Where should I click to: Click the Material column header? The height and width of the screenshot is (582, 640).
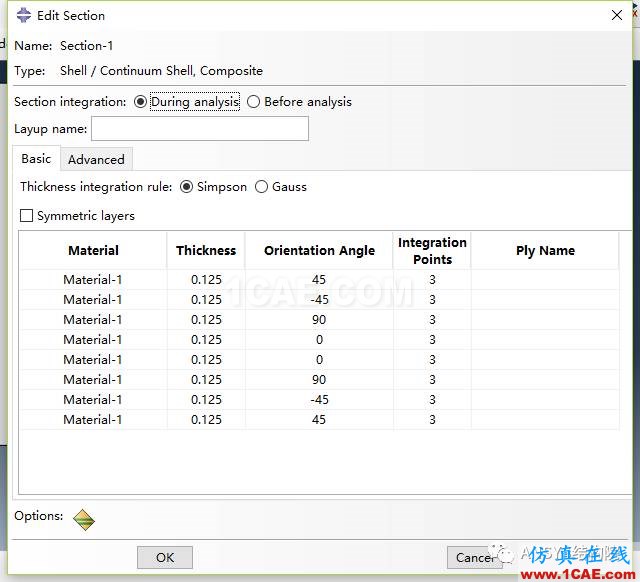coord(93,250)
